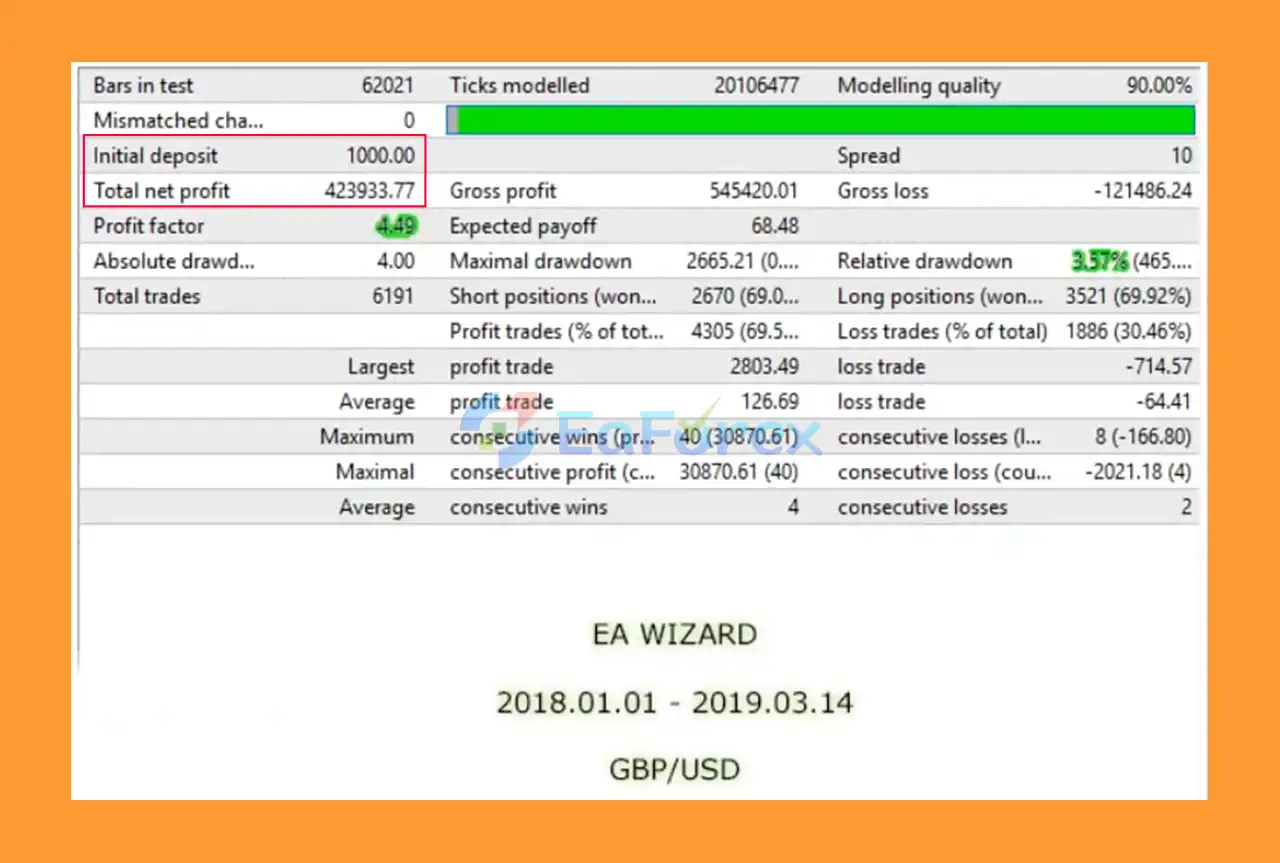Select the Modelling quality percentage 90.00%
Image resolution: width=1280 pixels, height=863 pixels.
[1158, 85]
